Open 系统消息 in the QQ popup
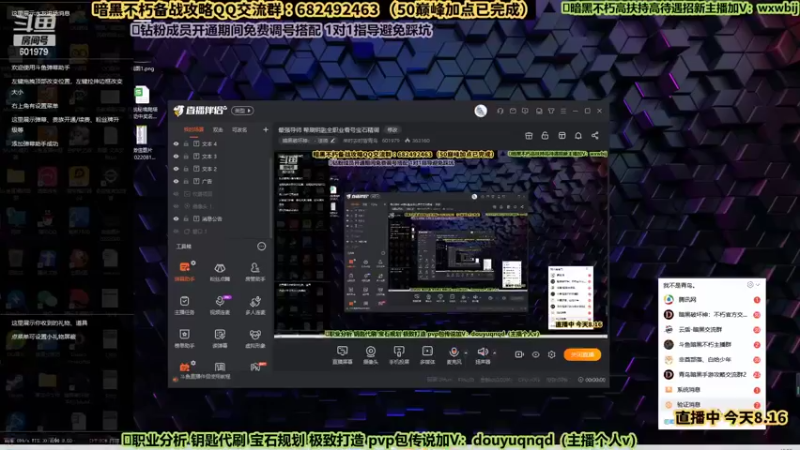Screen dimensions: 800x450 coord(712,389)
